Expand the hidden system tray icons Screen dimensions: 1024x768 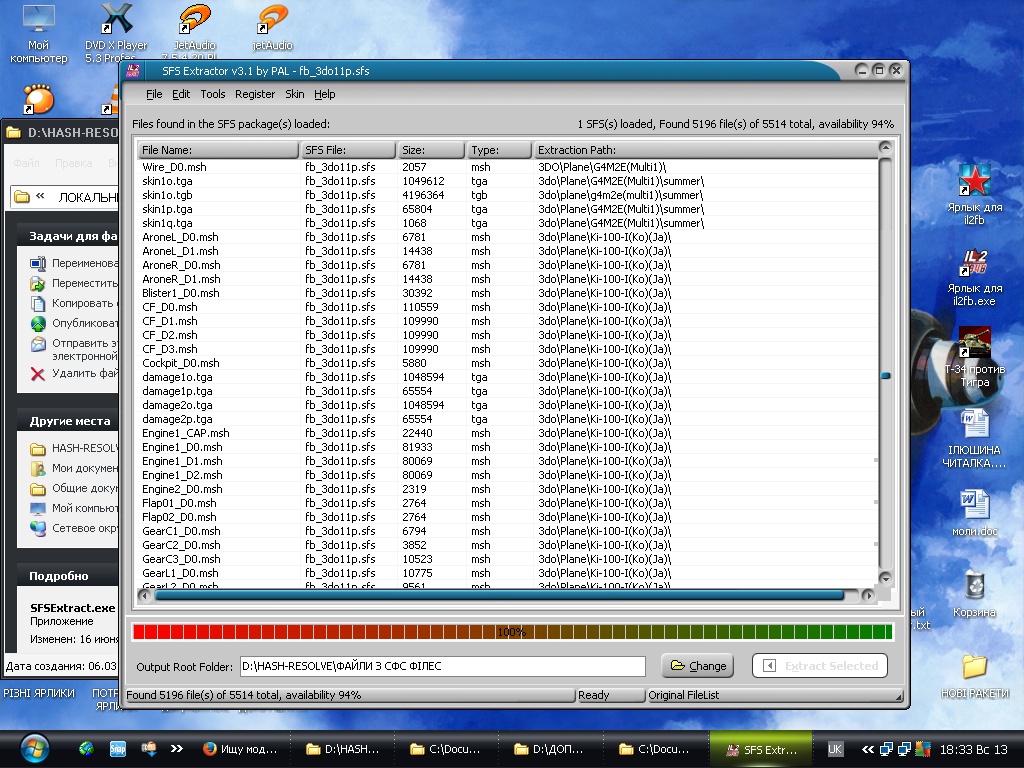[868, 748]
